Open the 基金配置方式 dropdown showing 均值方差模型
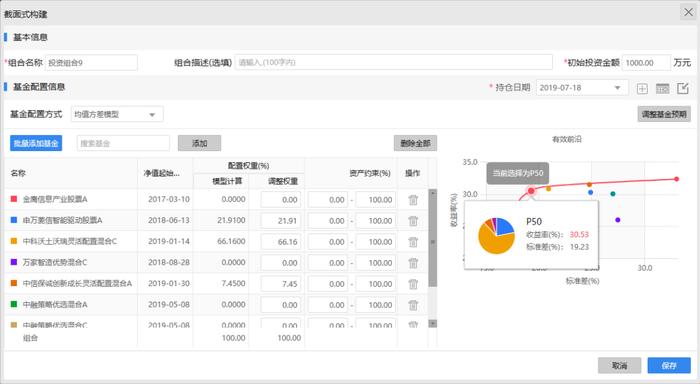Image resolution: width=700 pixels, height=384 pixels. coord(117,114)
